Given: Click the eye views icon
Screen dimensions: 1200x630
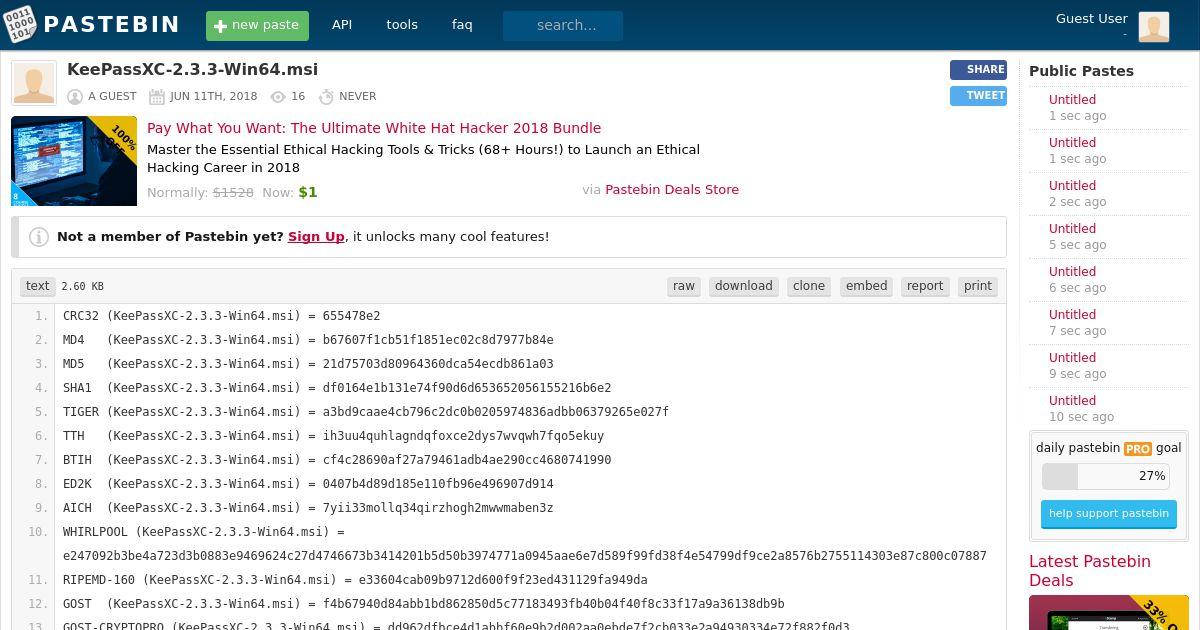Looking at the screenshot, I should point(278,97).
